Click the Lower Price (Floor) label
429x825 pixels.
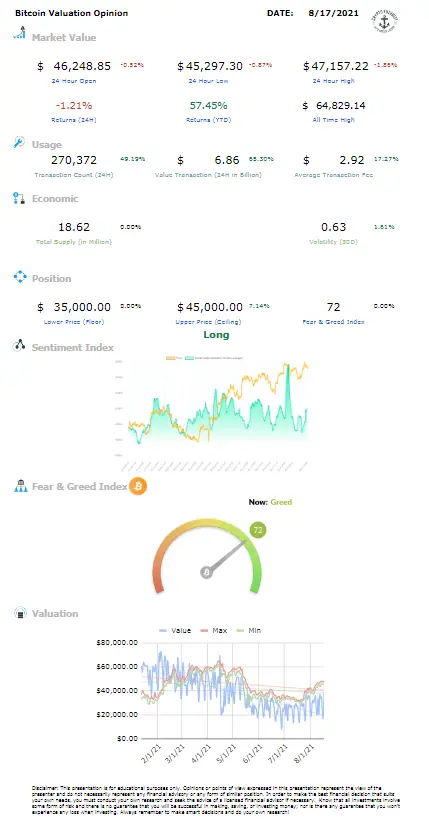(74, 321)
